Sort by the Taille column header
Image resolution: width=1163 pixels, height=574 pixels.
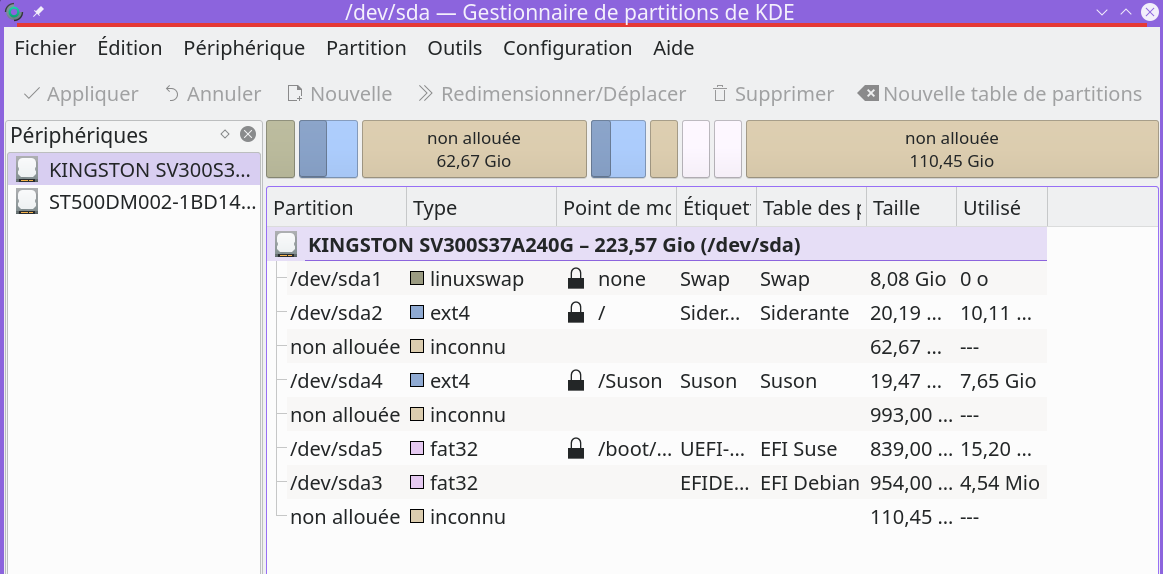pyautogui.click(x=910, y=208)
